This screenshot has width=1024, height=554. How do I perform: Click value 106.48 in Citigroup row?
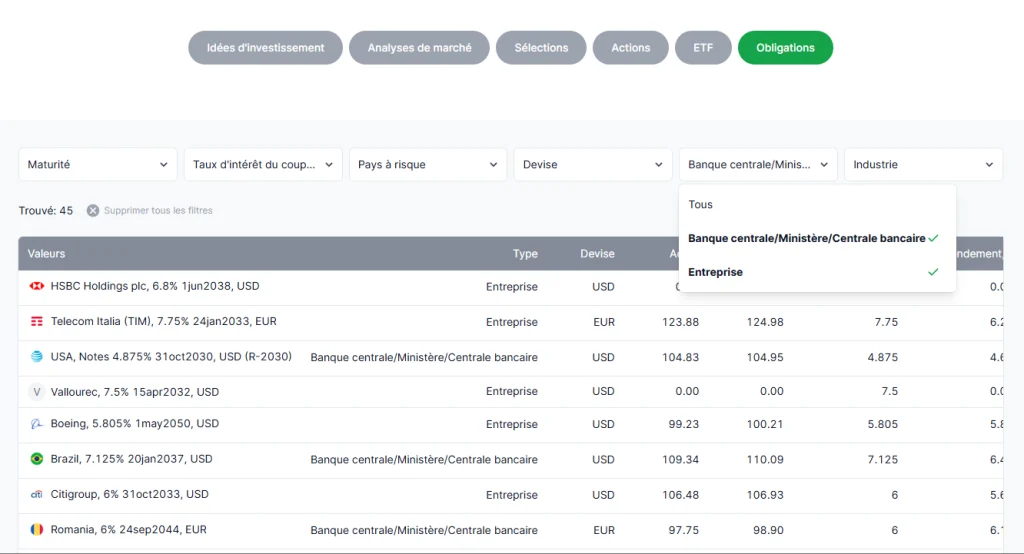click(x=680, y=495)
